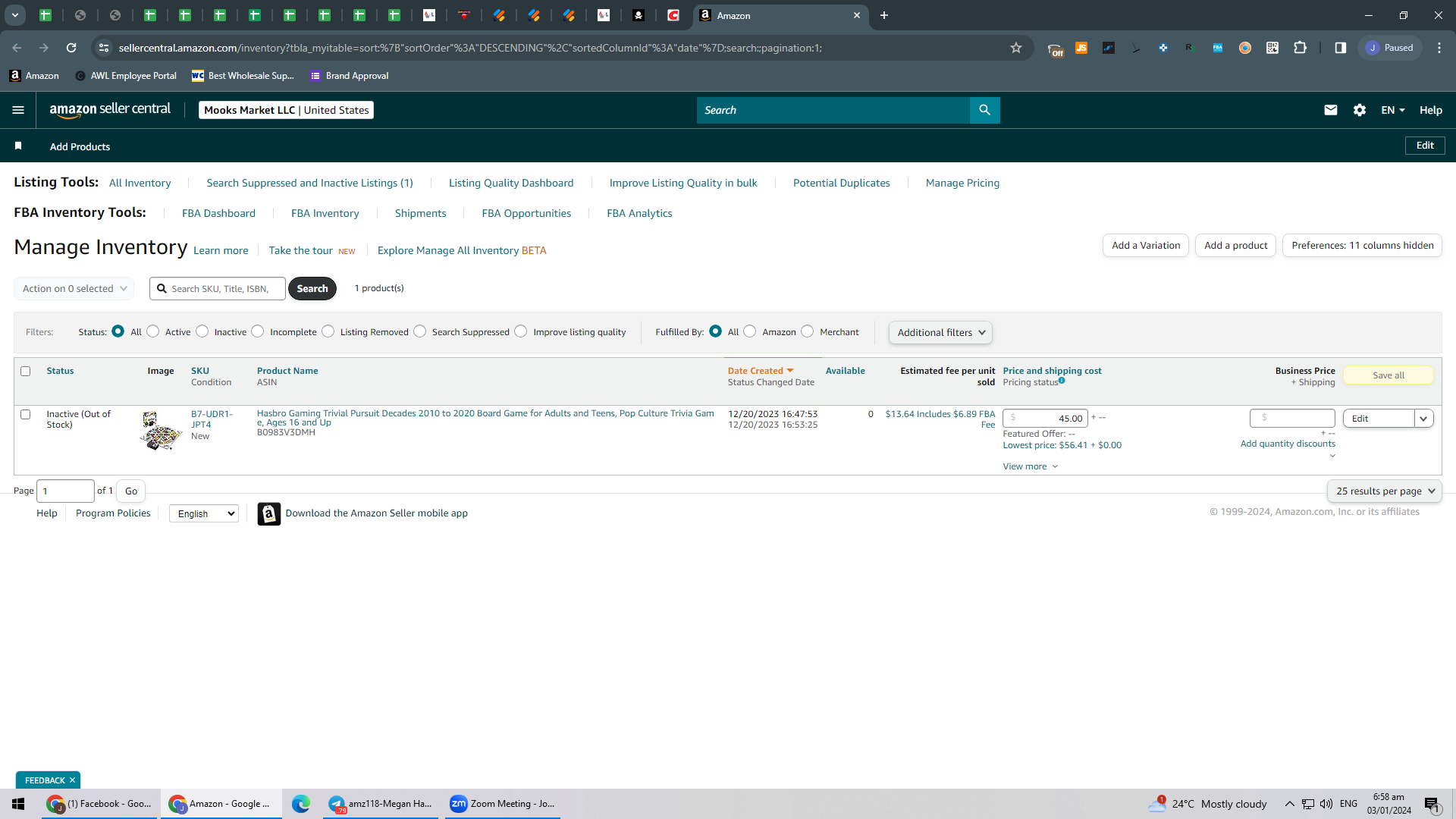1456x819 pixels.
Task: Click the Amazon Seller Central logo
Action: point(110,110)
